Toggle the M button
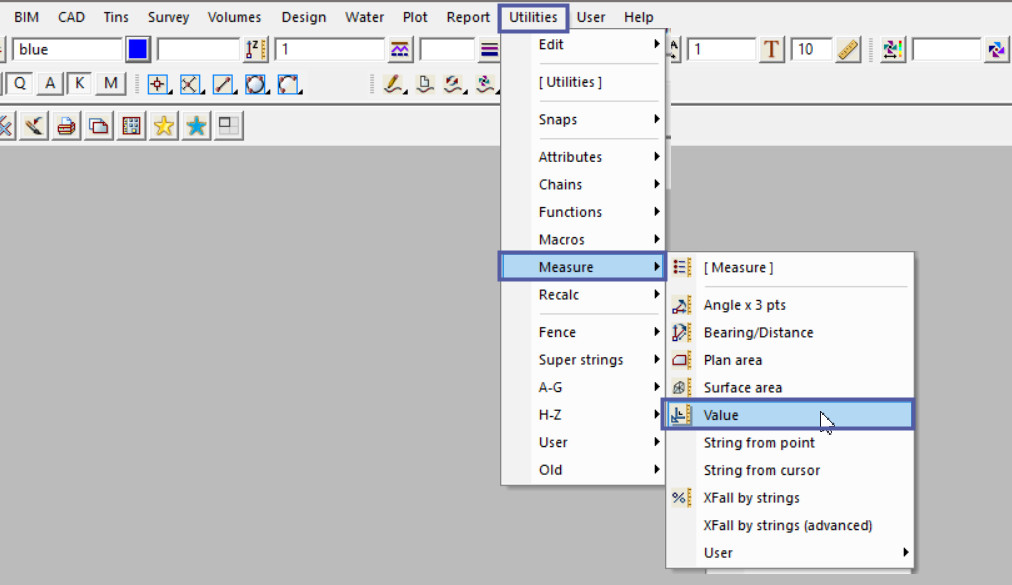This screenshot has width=1012, height=585. (x=110, y=84)
